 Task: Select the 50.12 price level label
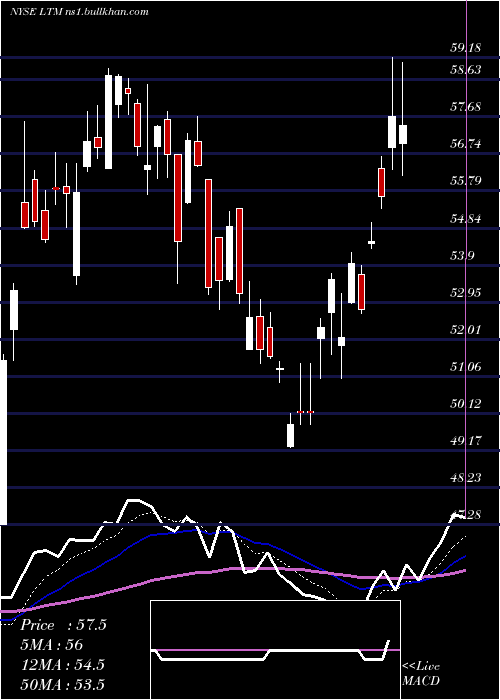click(466, 404)
